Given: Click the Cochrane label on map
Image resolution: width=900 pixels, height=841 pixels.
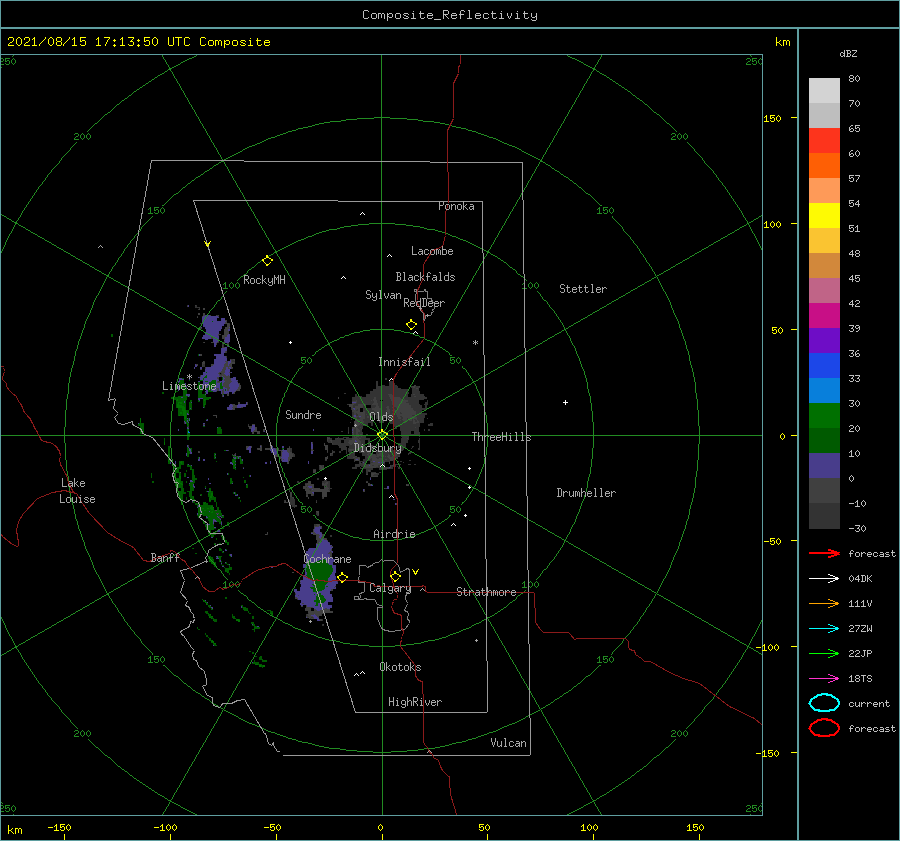Looking at the screenshot, I should coord(327,559).
